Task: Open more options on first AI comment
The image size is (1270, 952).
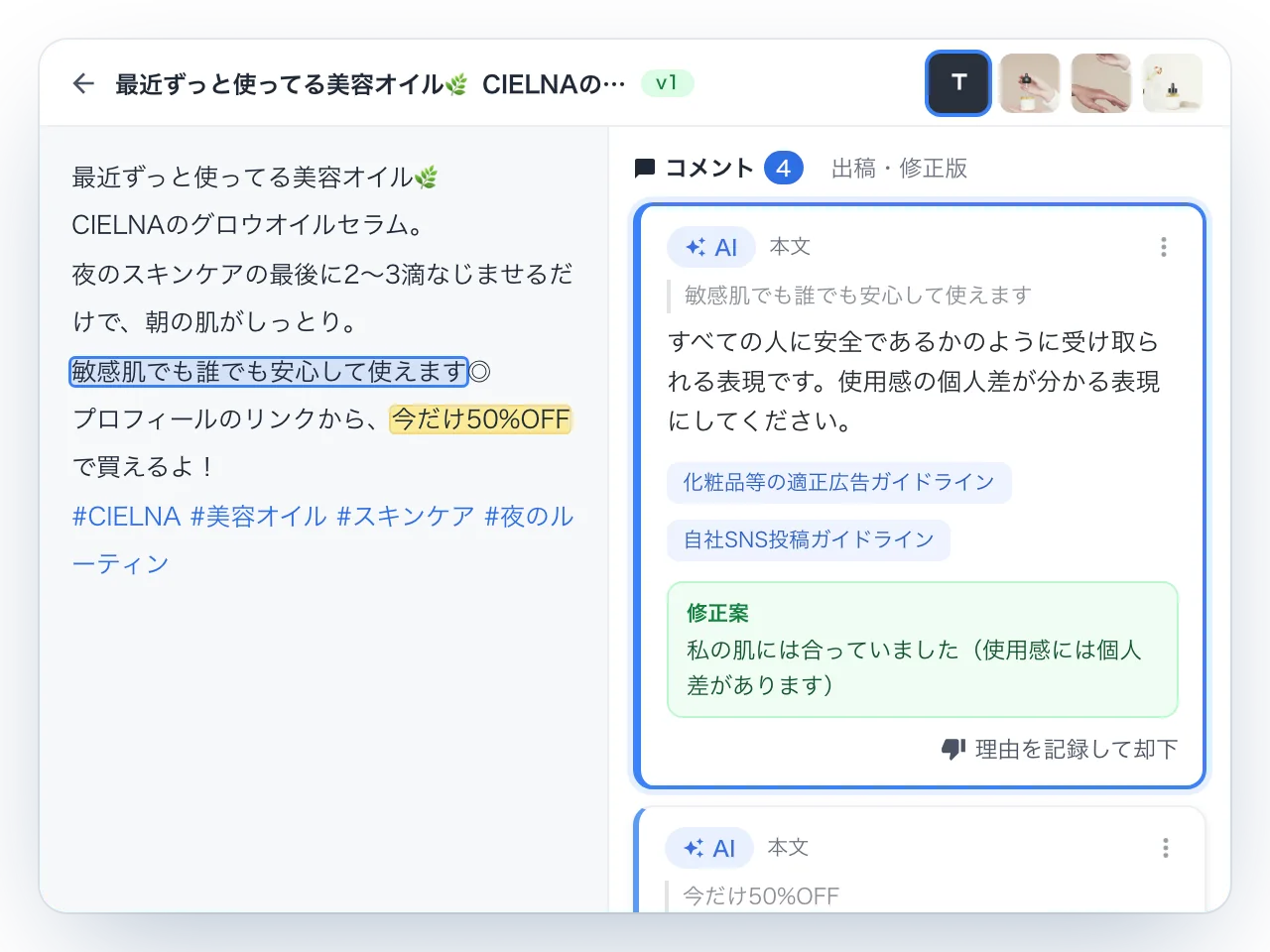Action: coord(1164,247)
